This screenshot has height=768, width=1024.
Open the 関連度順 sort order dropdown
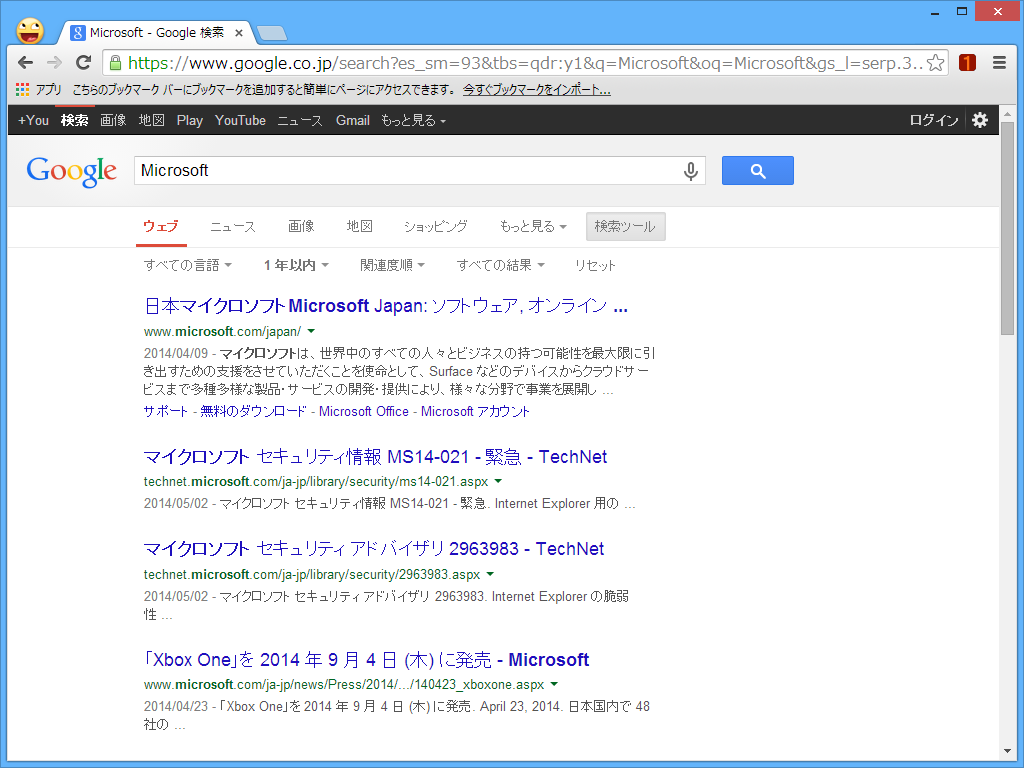[x=390, y=264]
